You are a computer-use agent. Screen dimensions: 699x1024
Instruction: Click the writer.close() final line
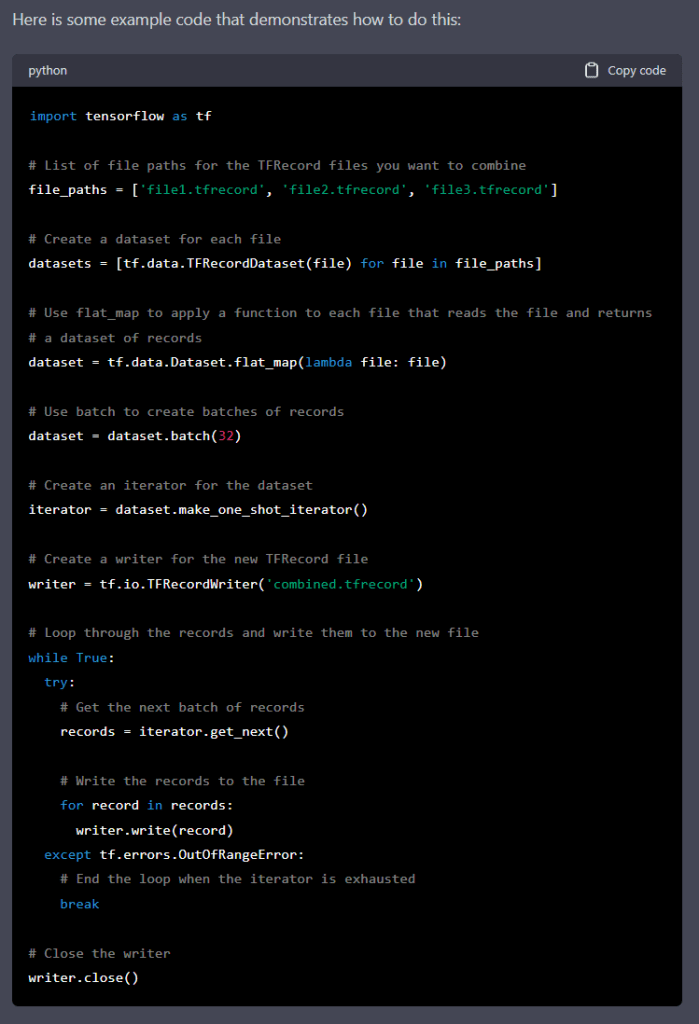click(x=84, y=978)
